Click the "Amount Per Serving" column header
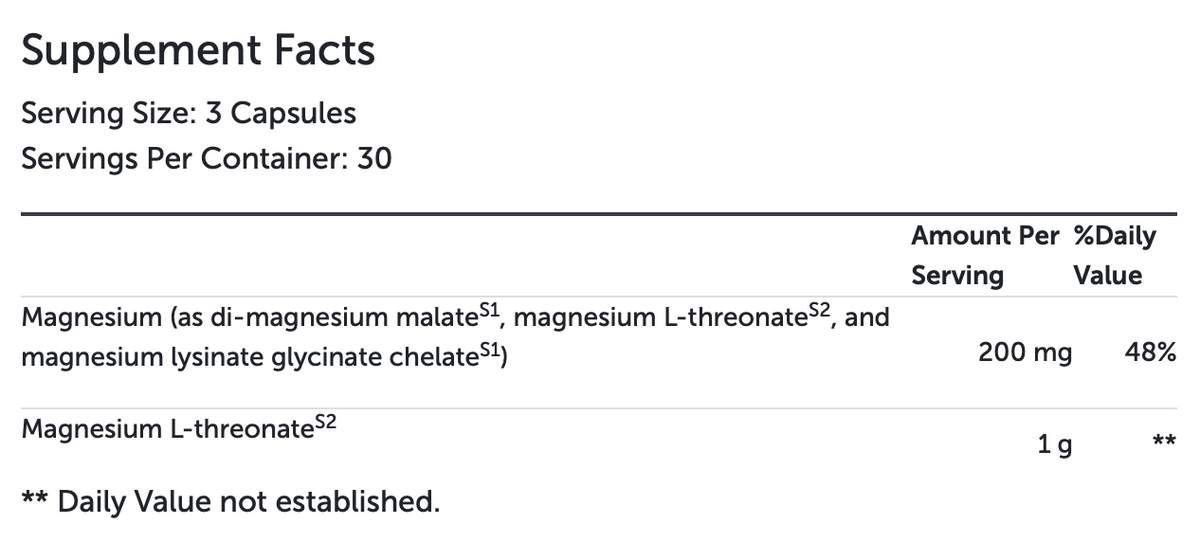The height and width of the screenshot is (542, 1200). [984, 255]
